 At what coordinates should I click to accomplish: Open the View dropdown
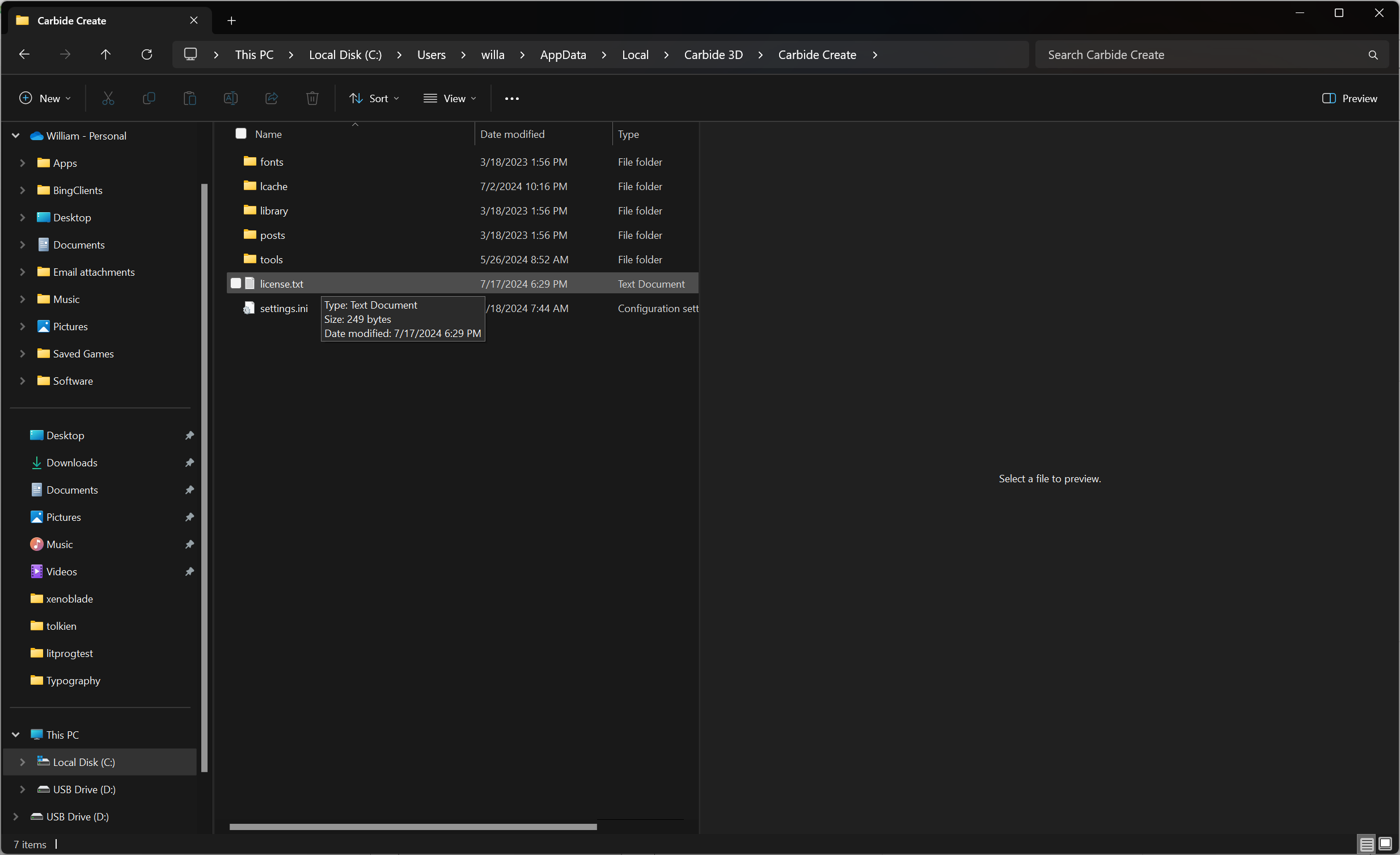[x=450, y=98]
